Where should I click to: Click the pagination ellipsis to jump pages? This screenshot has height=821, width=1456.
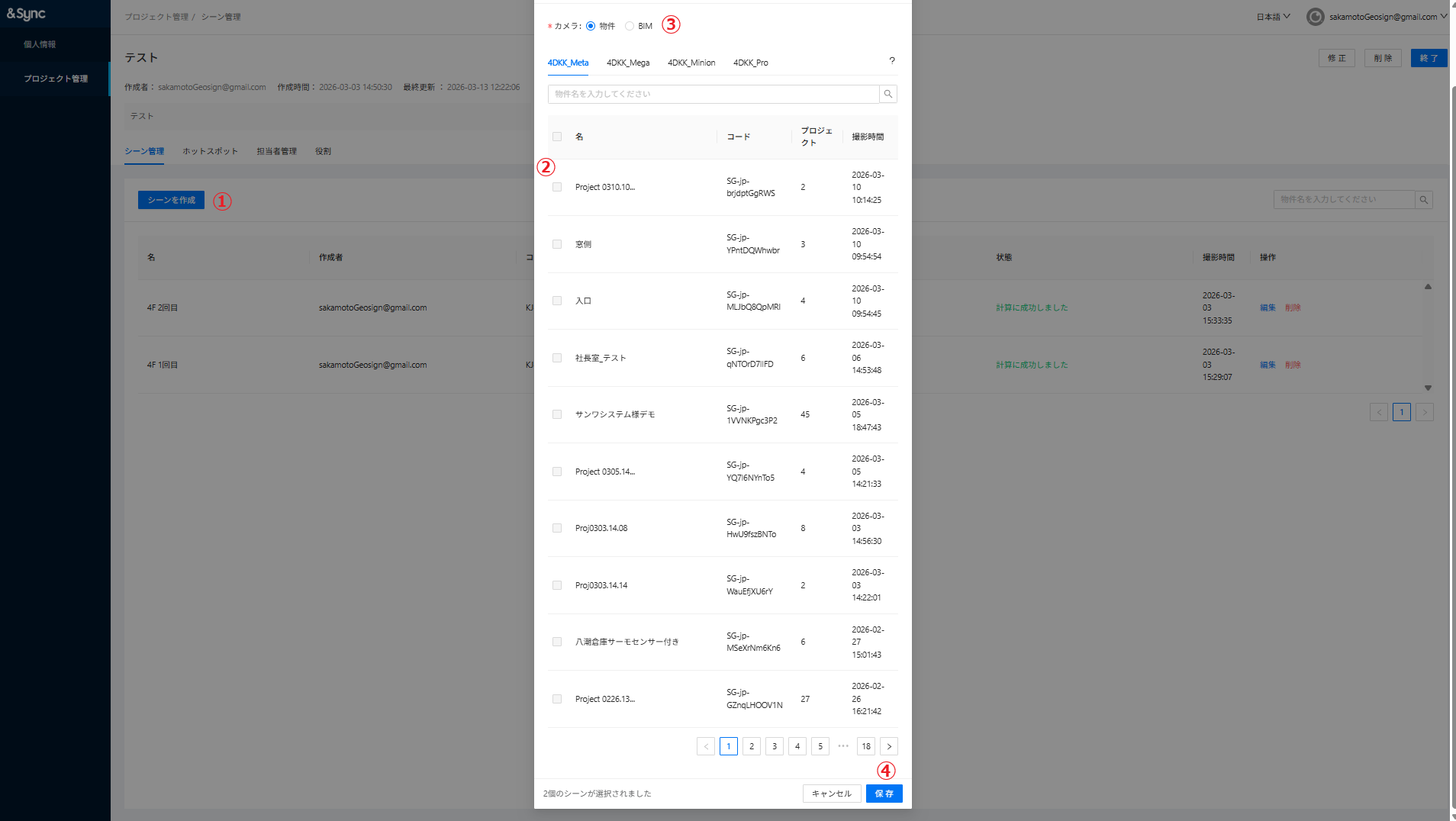tap(842, 746)
